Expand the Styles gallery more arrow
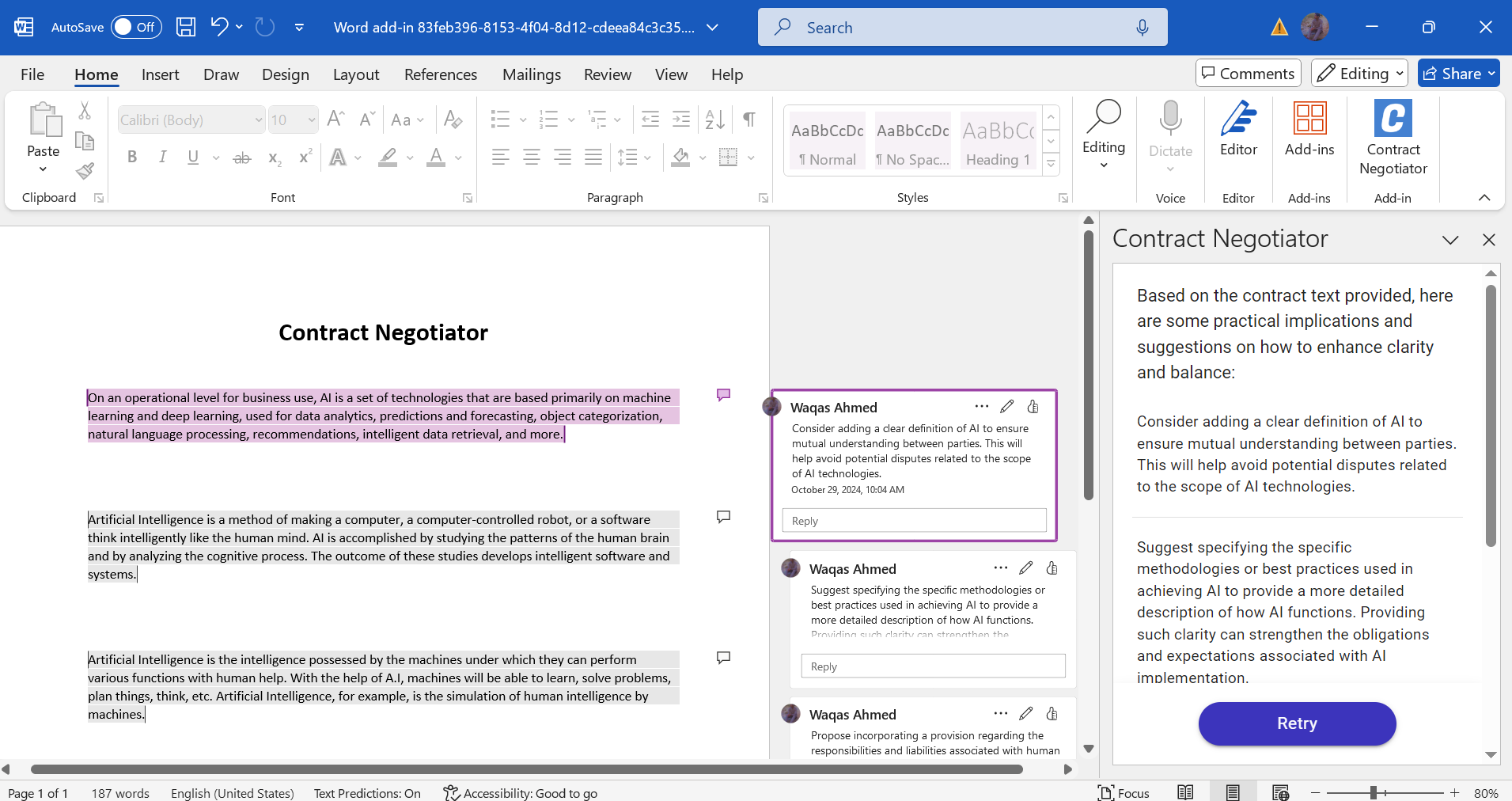Viewport: 1512px width, 801px height. click(x=1051, y=164)
